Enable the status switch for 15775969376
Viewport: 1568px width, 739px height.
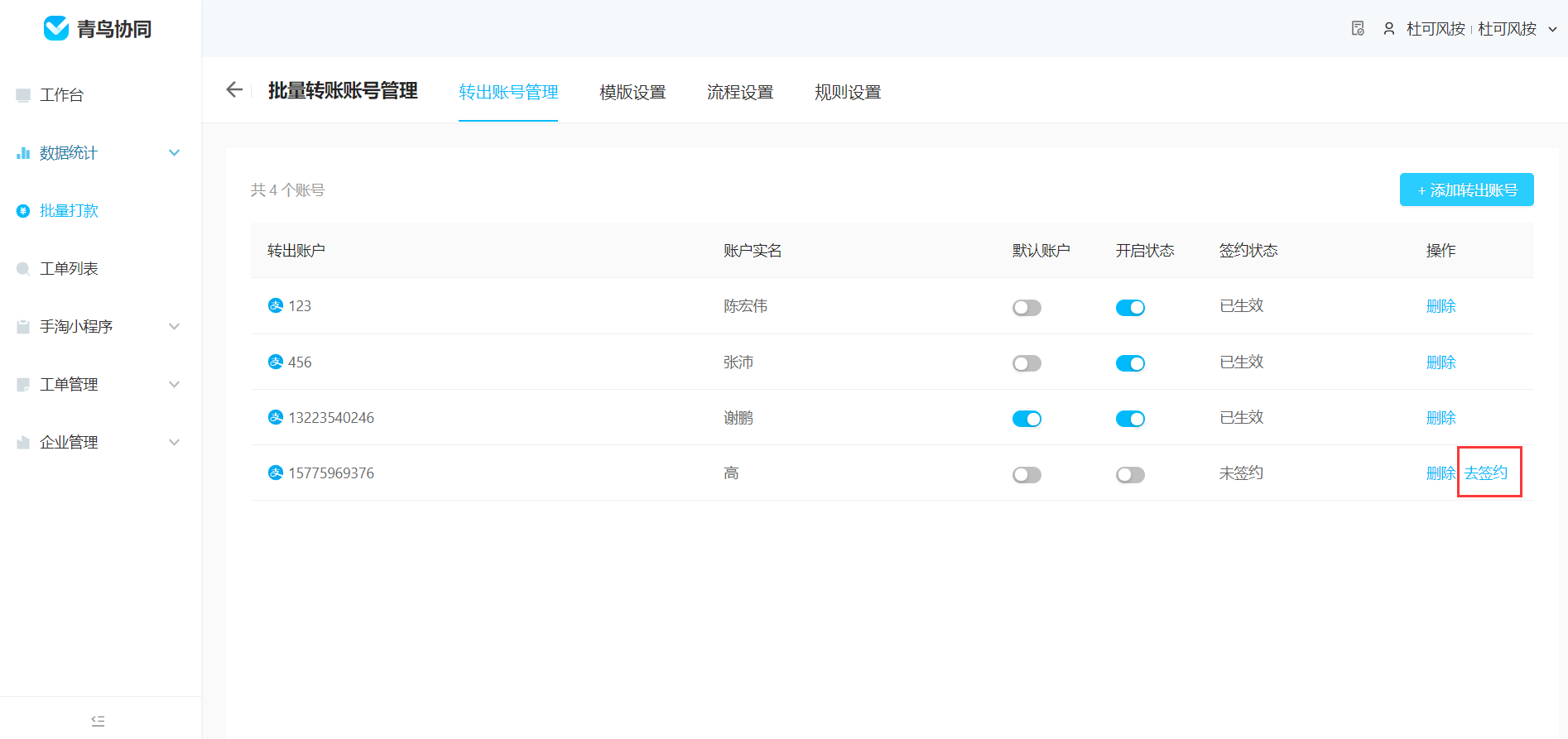(x=1130, y=475)
